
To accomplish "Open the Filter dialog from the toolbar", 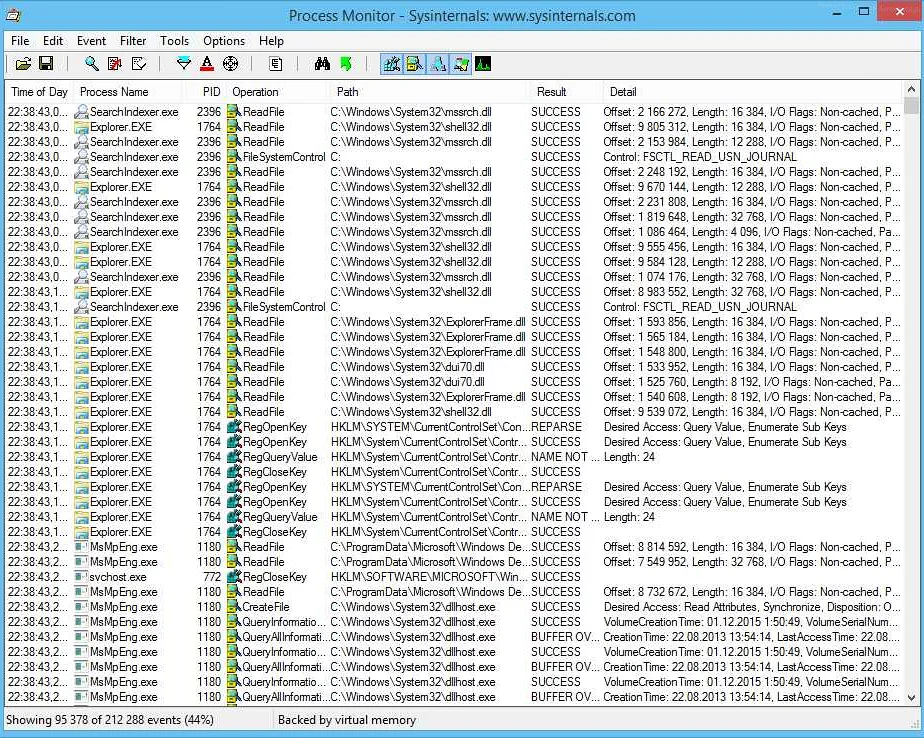I will point(184,64).
